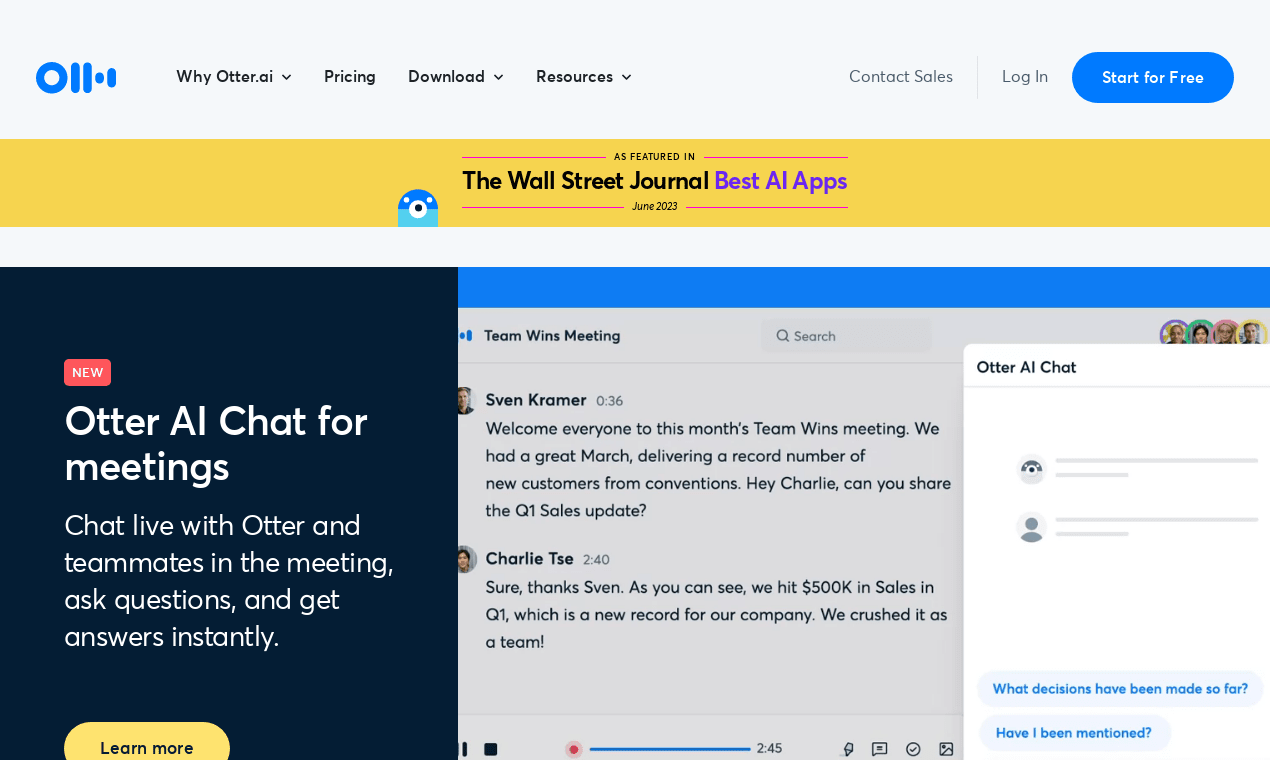Viewport: 1270px width, 760px height.
Task: Click Log In link
Action: [x=1025, y=77]
